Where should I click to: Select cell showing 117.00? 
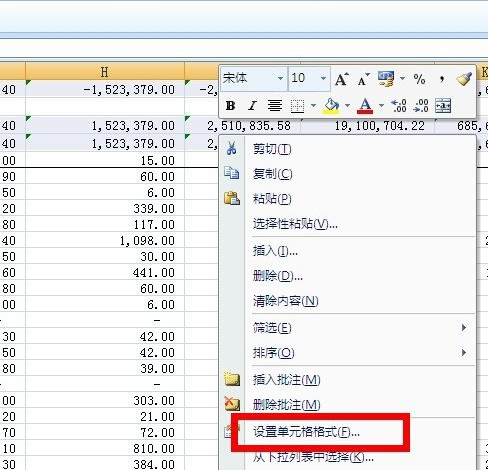coord(105,224)
